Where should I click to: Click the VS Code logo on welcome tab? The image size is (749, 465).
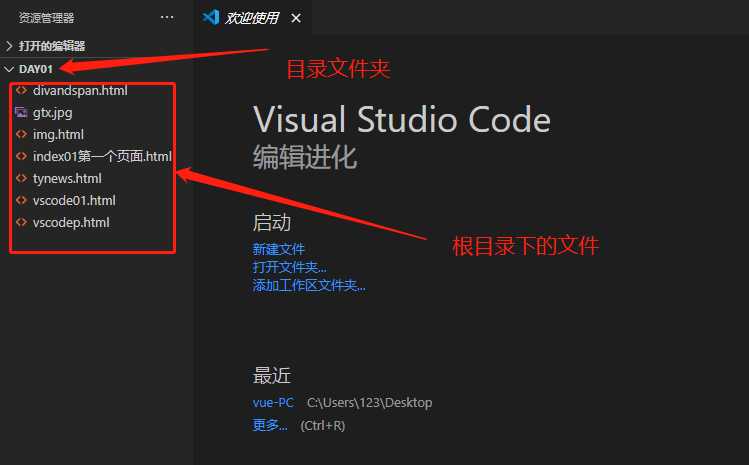[211, 18]
